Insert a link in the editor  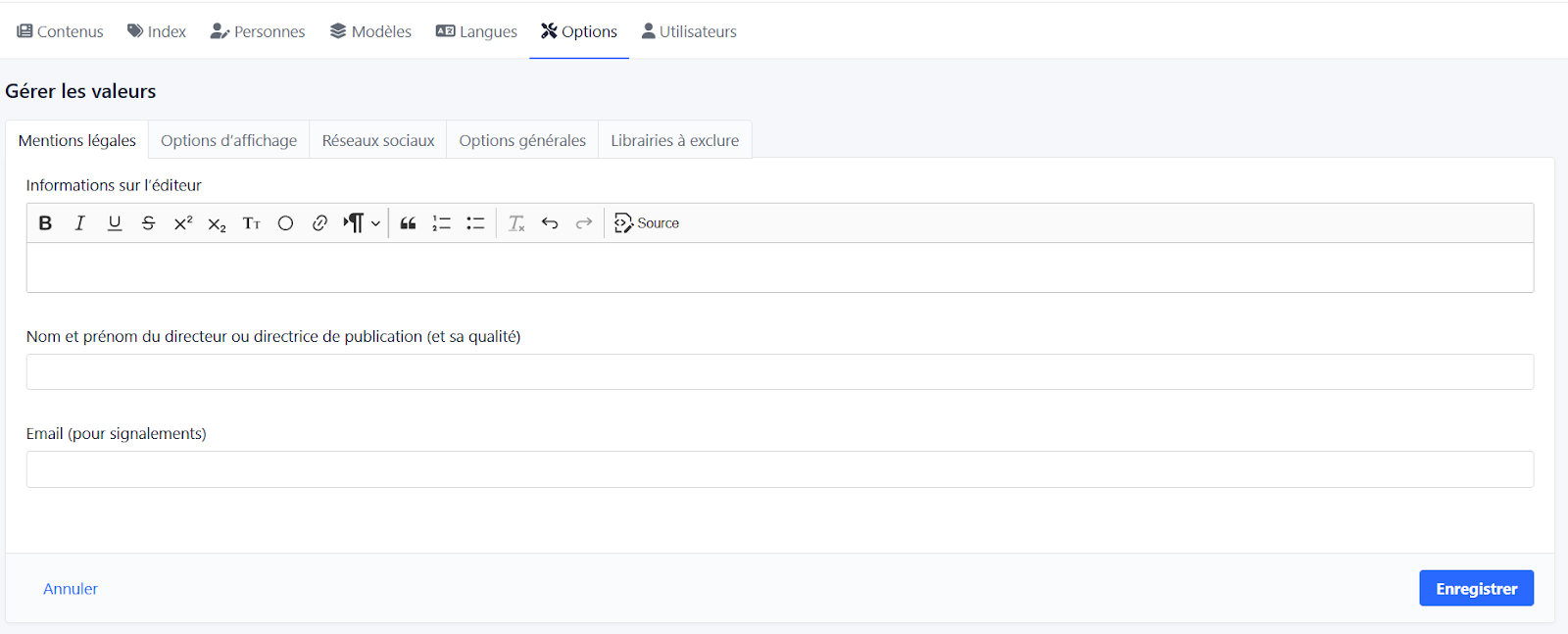tap(319, 223)
